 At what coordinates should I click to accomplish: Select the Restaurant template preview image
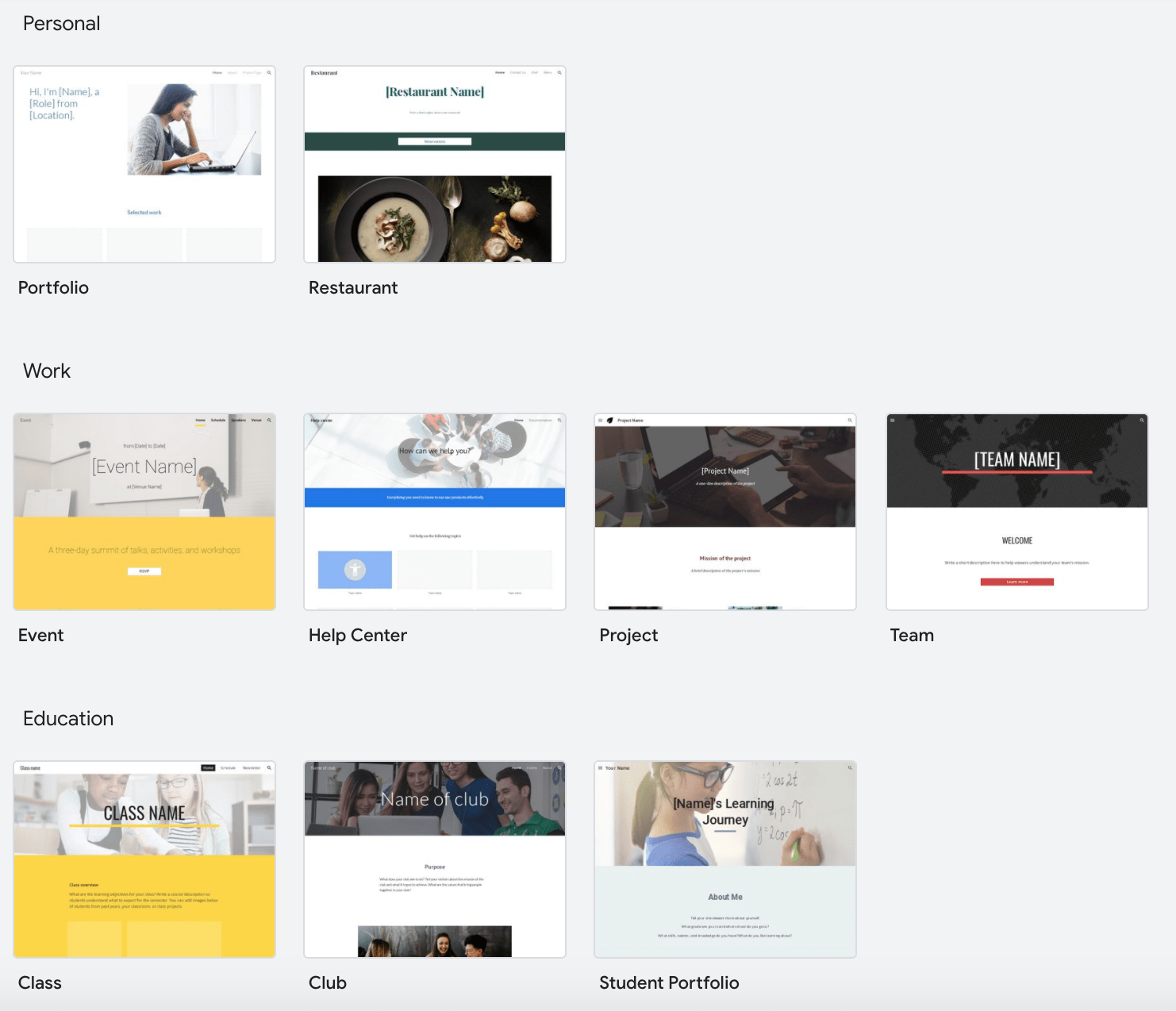(x=435, y=164)
